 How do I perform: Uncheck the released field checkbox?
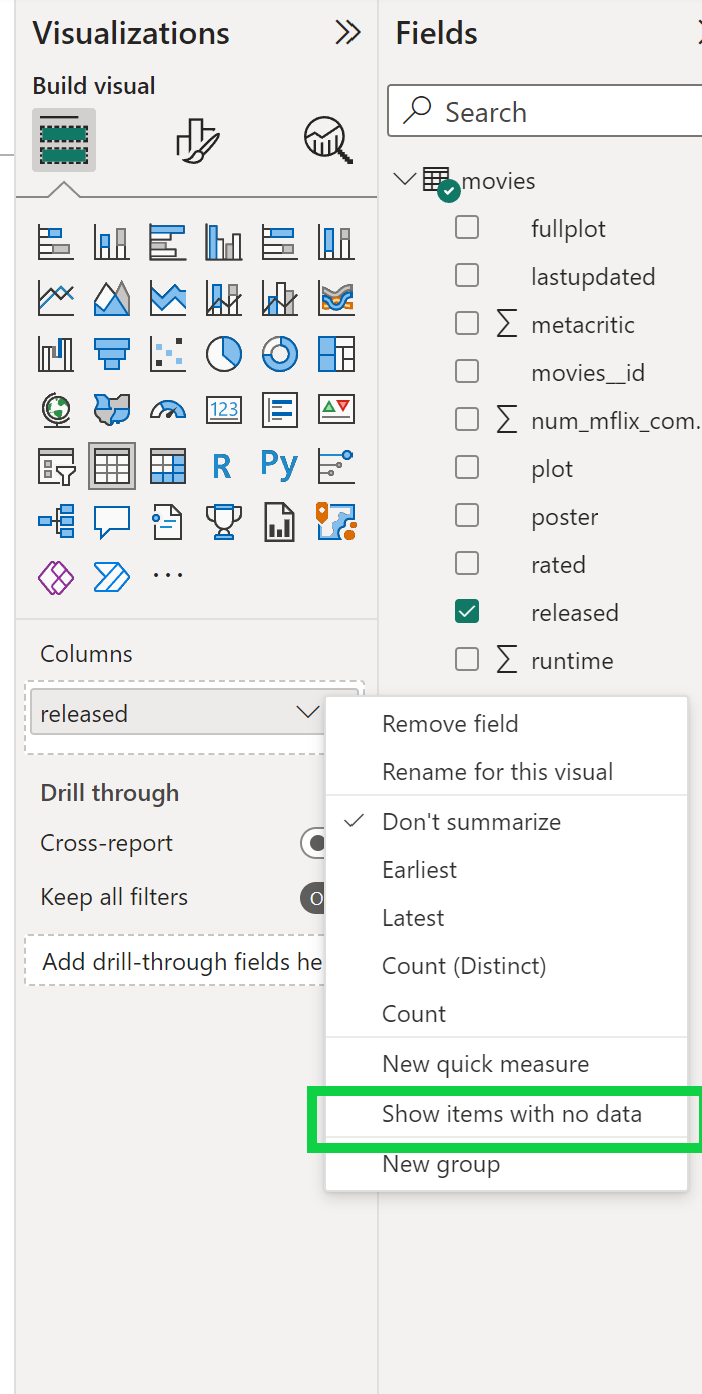click(467, 611)
